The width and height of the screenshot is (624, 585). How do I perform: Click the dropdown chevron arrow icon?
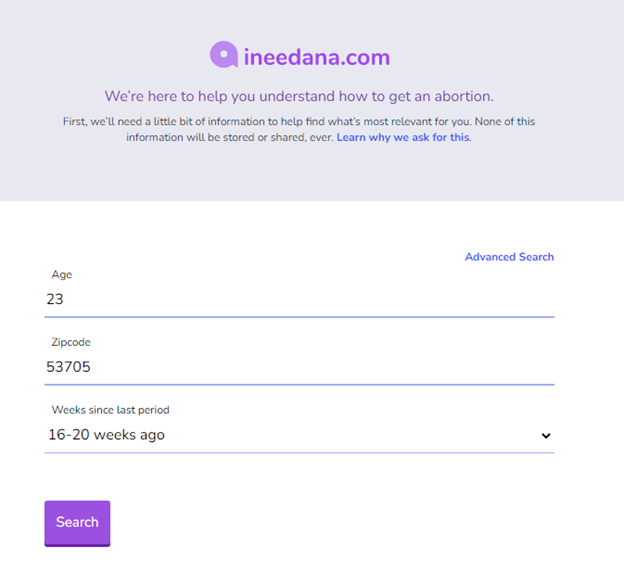pos(546,436)
